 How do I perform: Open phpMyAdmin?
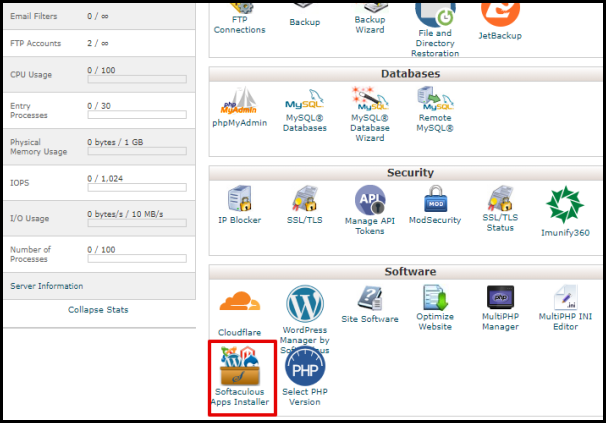point(240,107)
